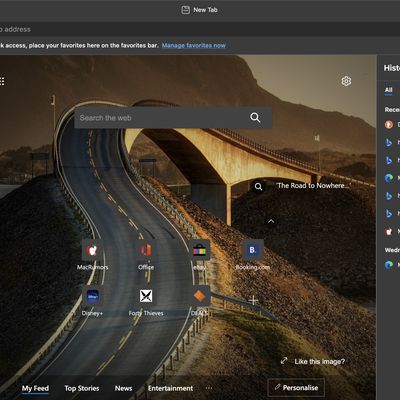Switch to the Top Stories tab
This screenshot has height=400, width=400.
click(82, 388)
